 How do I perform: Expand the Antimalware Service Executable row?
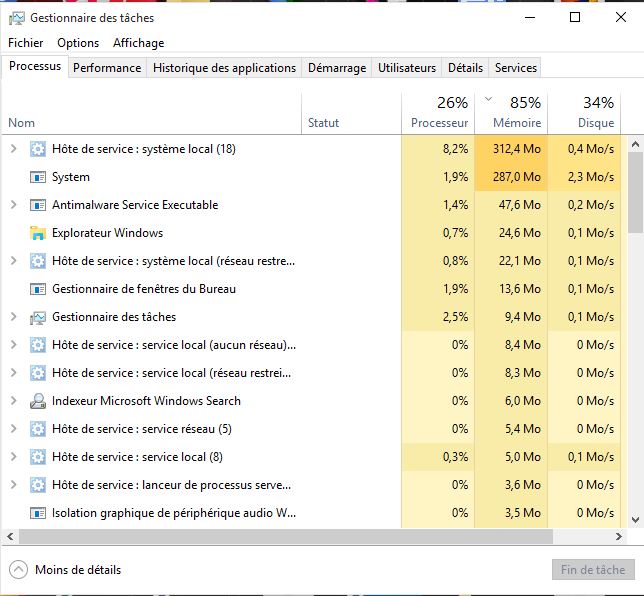point(14,204)
